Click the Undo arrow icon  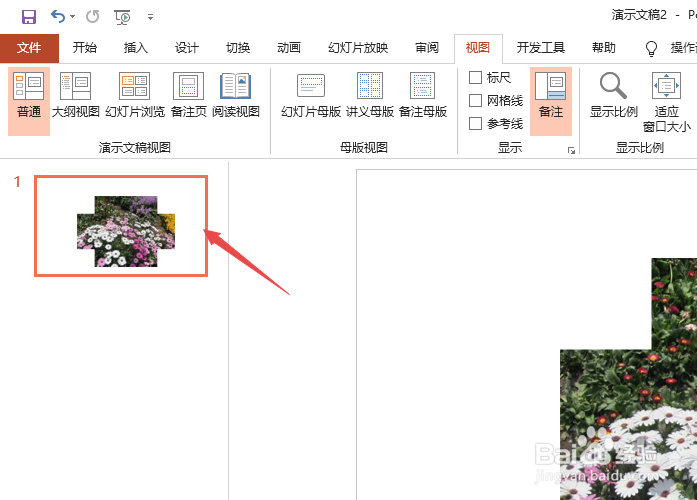(58, 16)
